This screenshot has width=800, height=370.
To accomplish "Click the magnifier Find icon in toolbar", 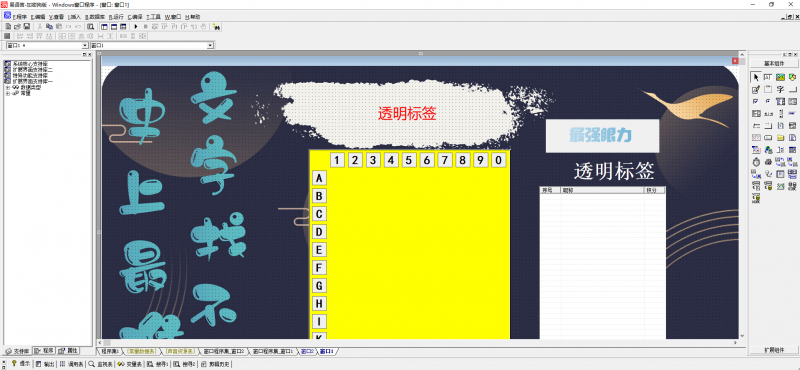I will [x=90, y=26].
